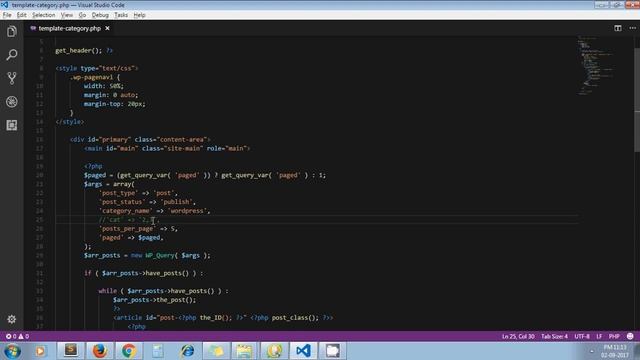The width and height of the screenshot is (640, 360).
Task: Click the 'posts_per_page' => 5 line
Action: point(138,229)
